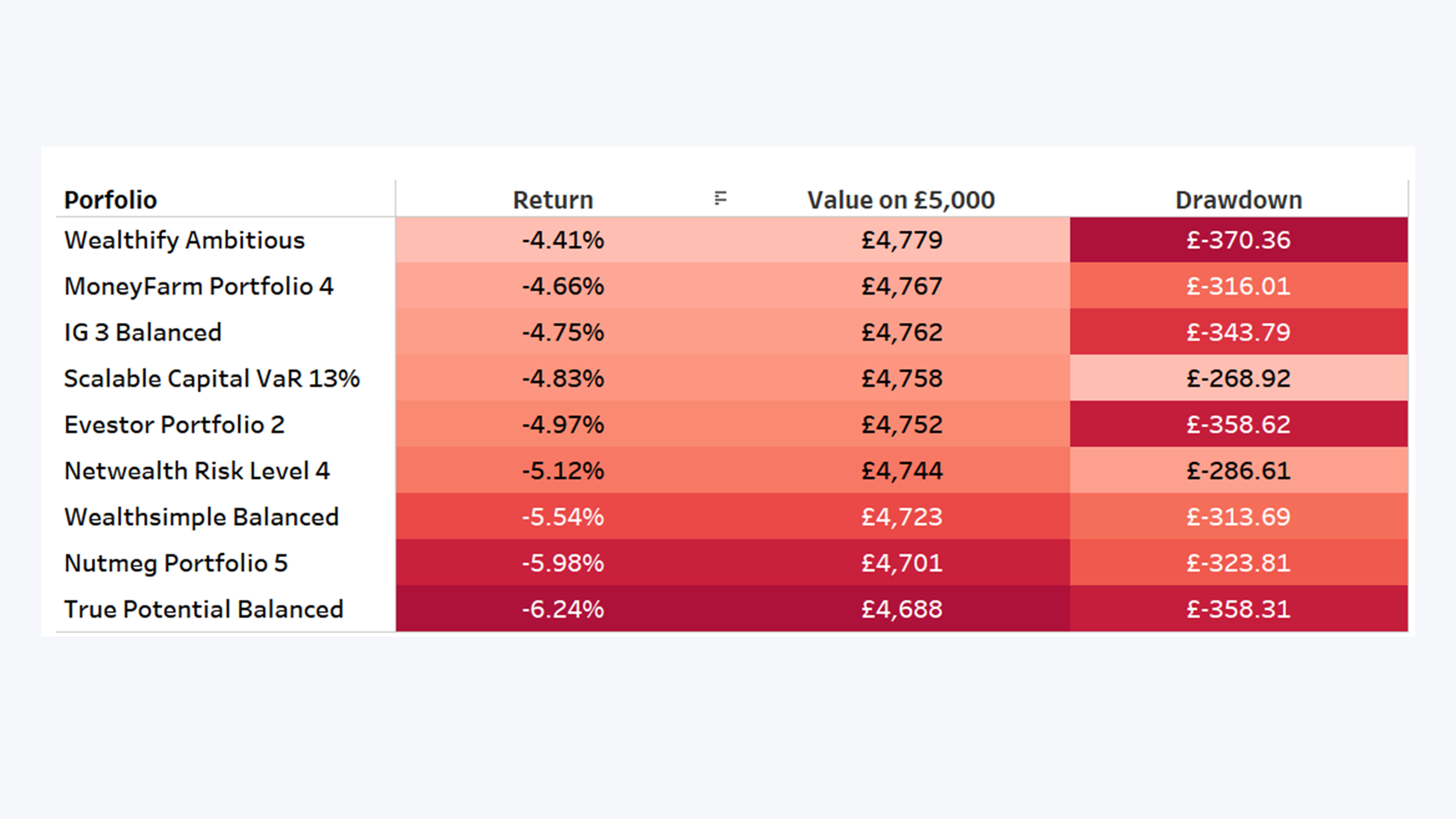The image size is (1456, 819).
Task: Select the True Potential Balanced label
Action: point(204,609)
